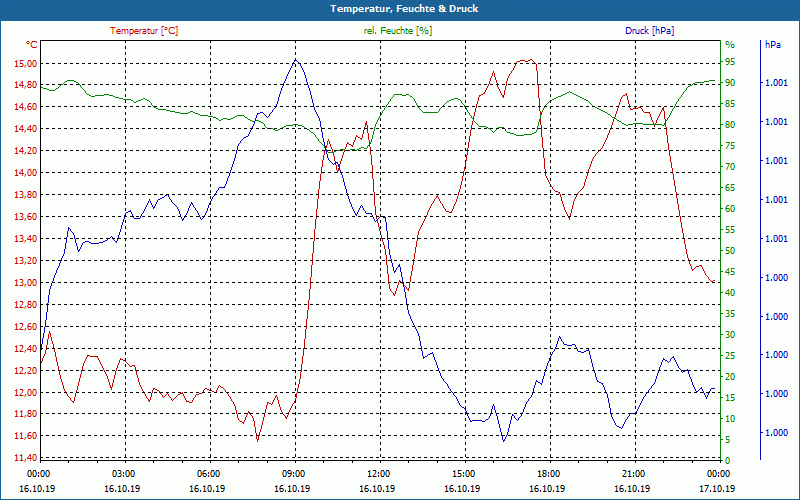The height and width of the screenshot is (500, 800).
Task: Click green humidity axis value 65
Action: 730,188
